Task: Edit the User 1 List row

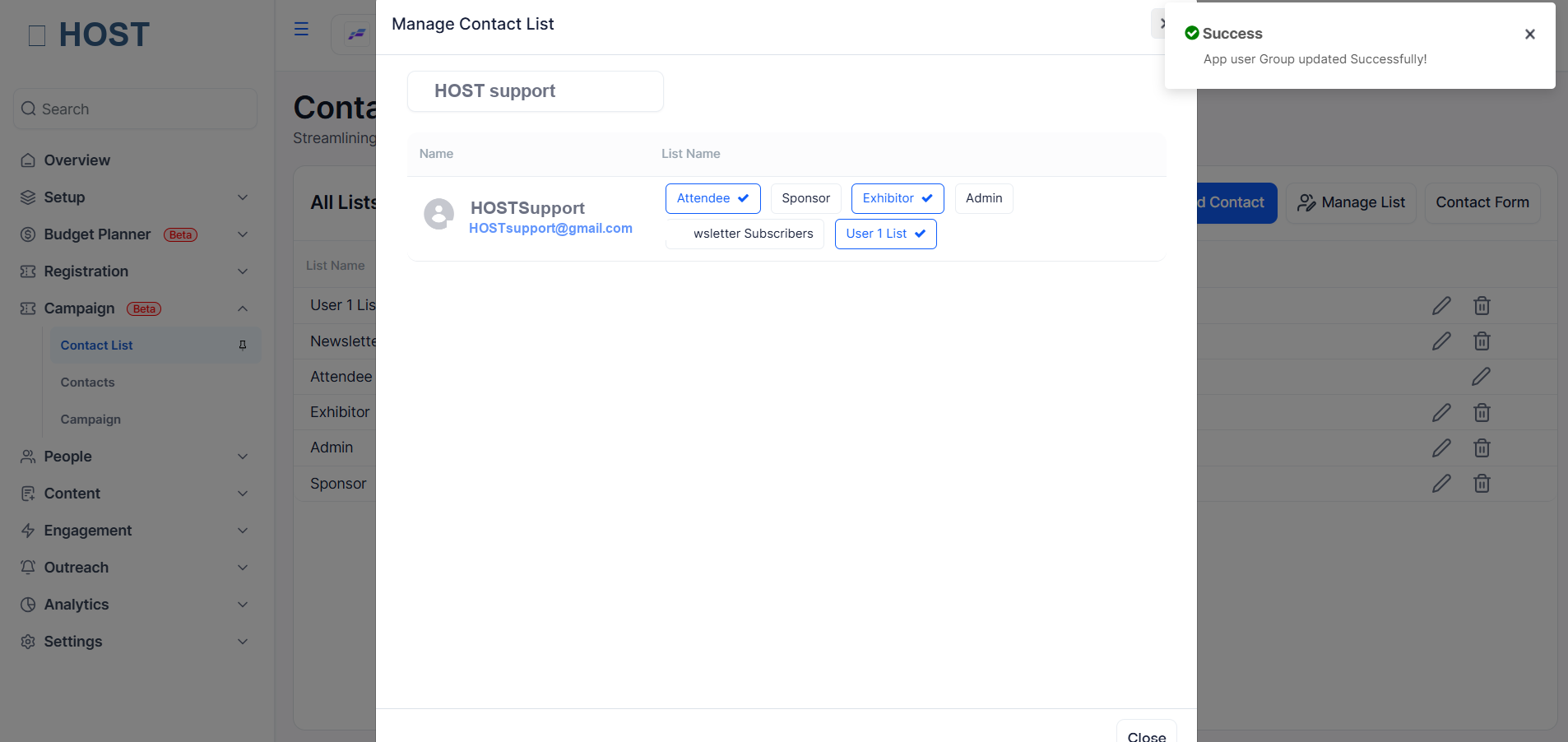Action: pyautogui.click(x=1441, y=306)
